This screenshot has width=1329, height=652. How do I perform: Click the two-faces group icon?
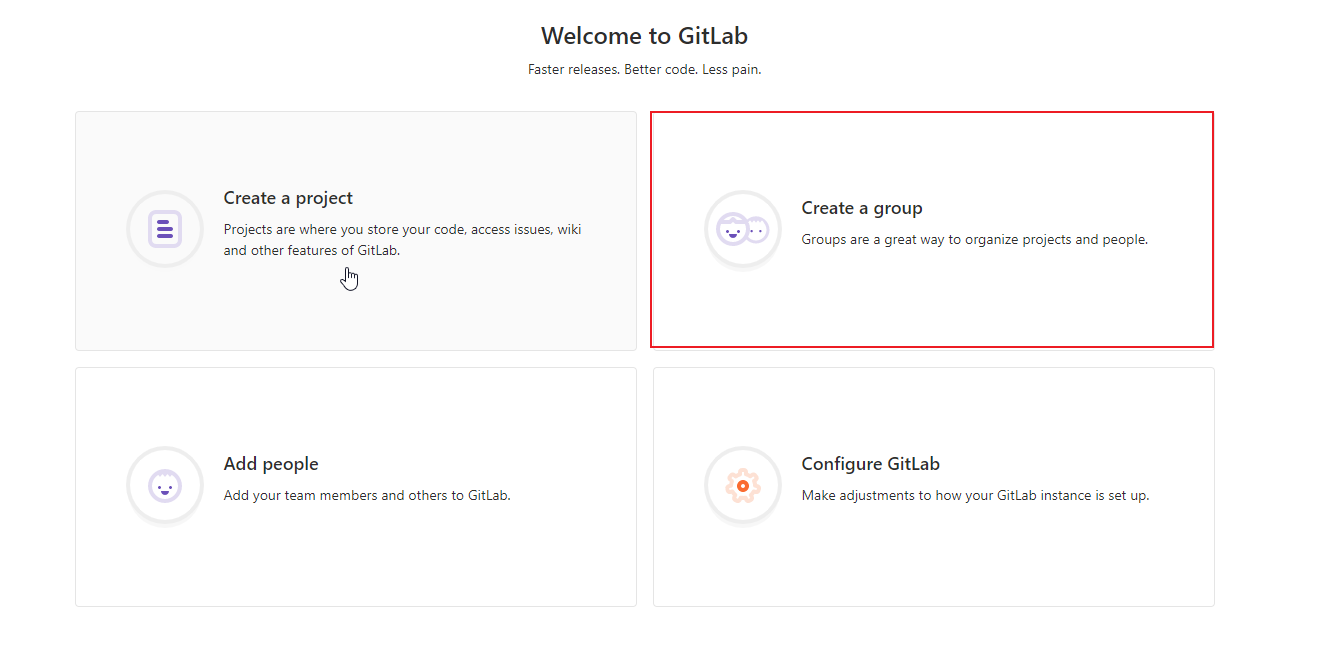click(x=743, y=229)
